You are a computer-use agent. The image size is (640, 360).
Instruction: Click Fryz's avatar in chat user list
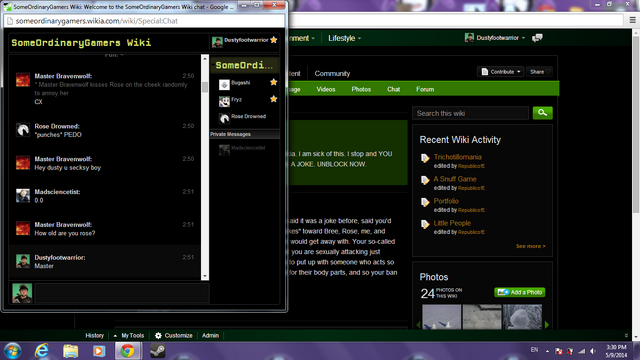click(224, 101)
